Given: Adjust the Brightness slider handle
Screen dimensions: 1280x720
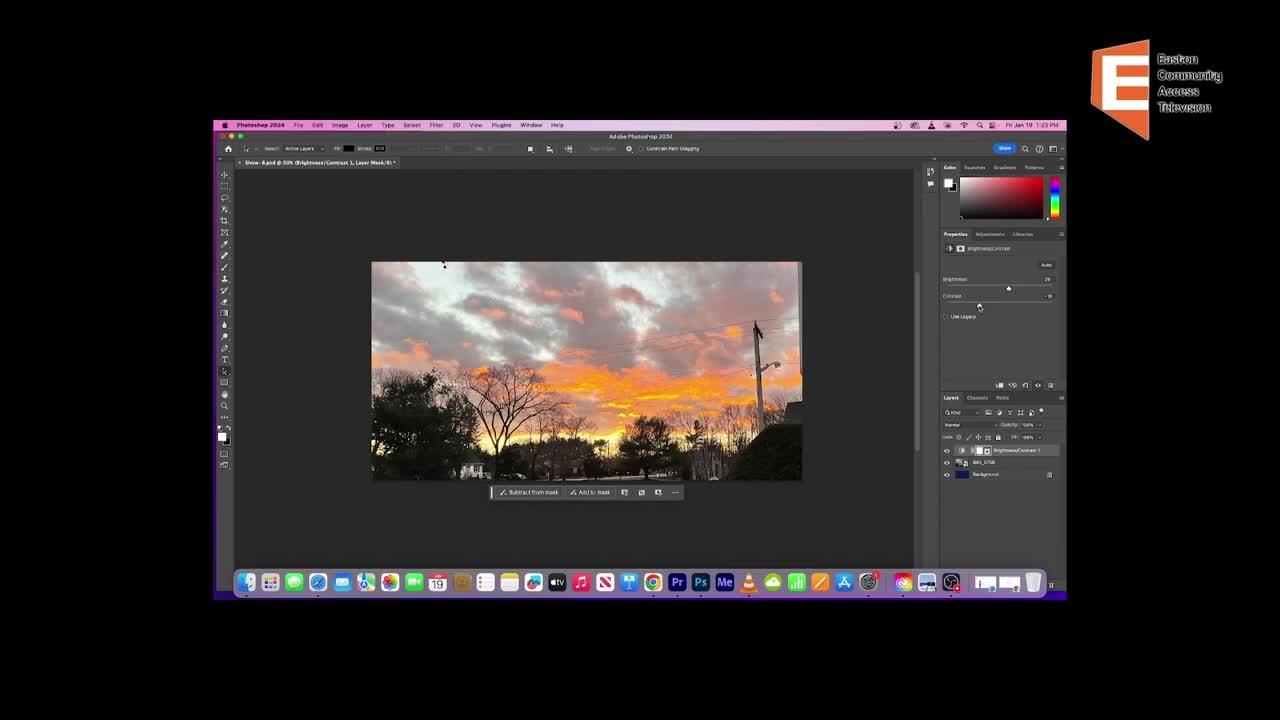Looking at the screenshot, I should [1008, 289].
